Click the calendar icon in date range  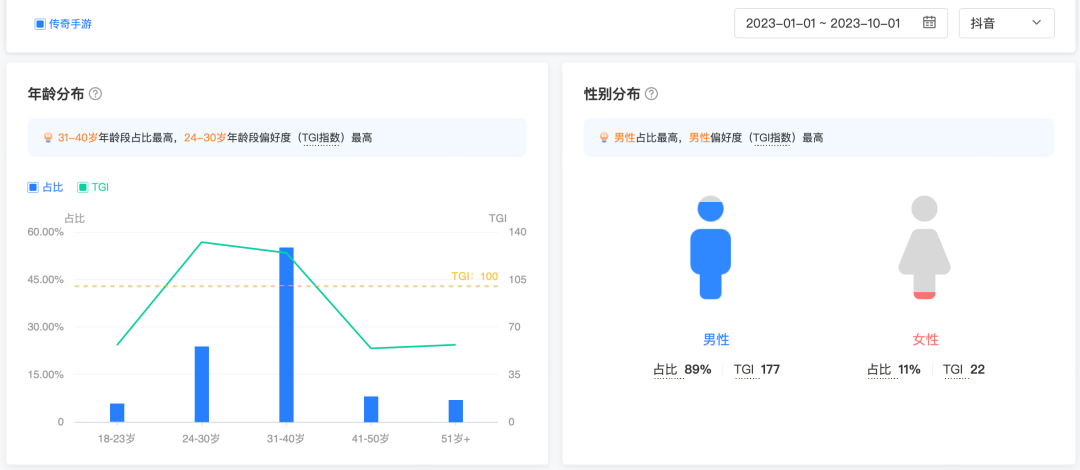tap(929, 23)
